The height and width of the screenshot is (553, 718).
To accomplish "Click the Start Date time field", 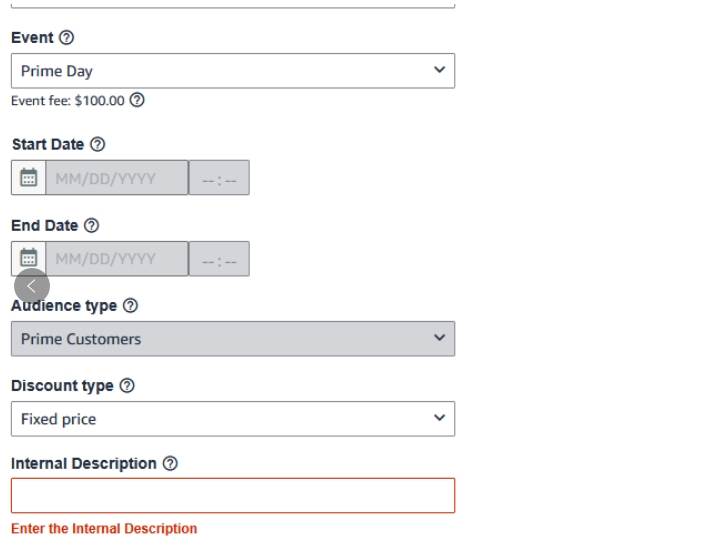I will pos(219,178).
